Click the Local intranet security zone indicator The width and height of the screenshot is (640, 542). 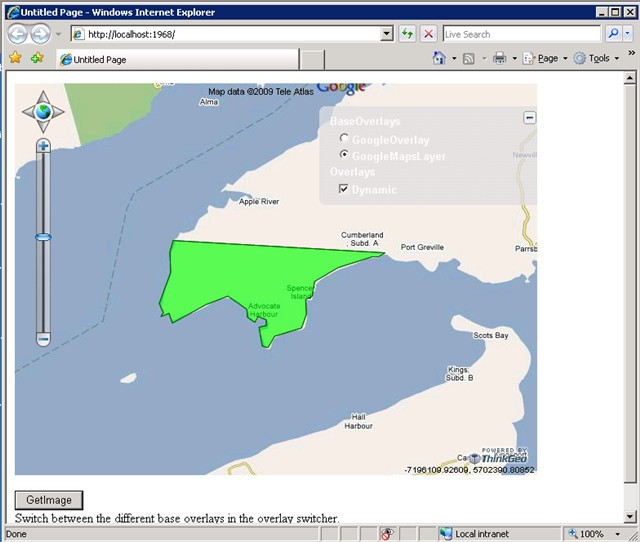pyautogui.click(x=473, y=534)
